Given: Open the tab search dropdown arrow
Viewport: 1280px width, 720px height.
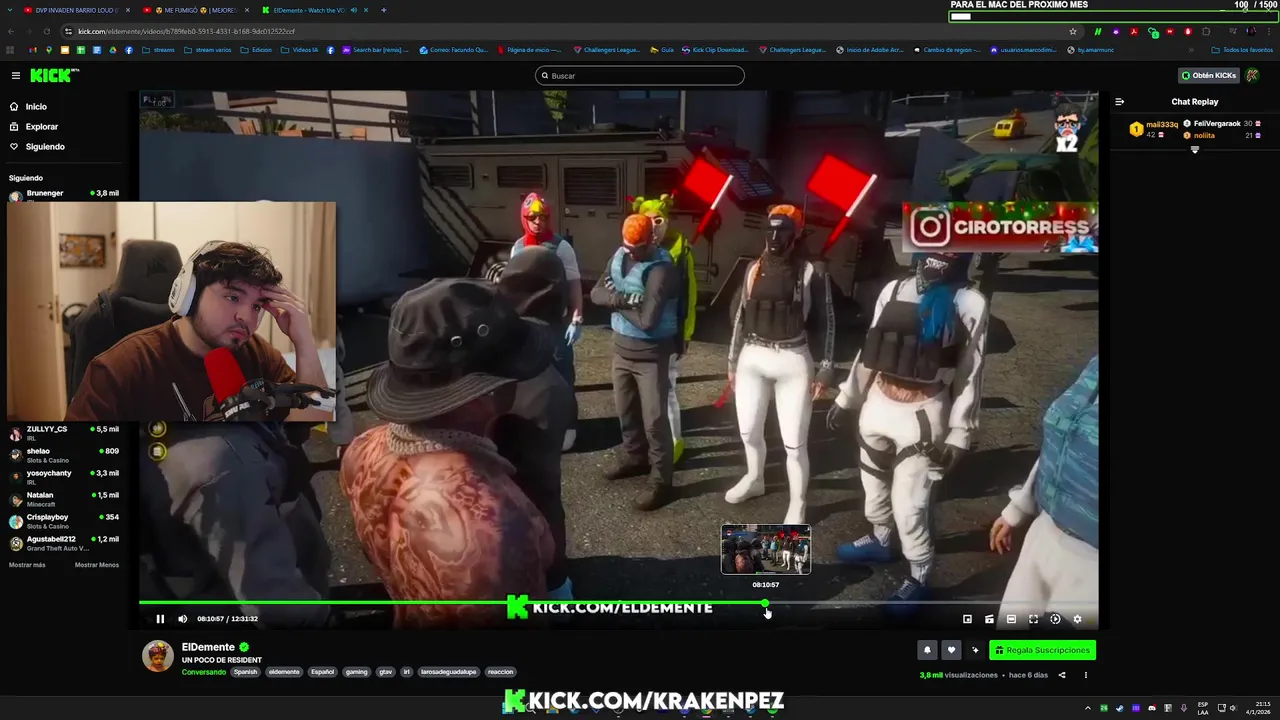Looking at the screenshot, I should [8, 10].
